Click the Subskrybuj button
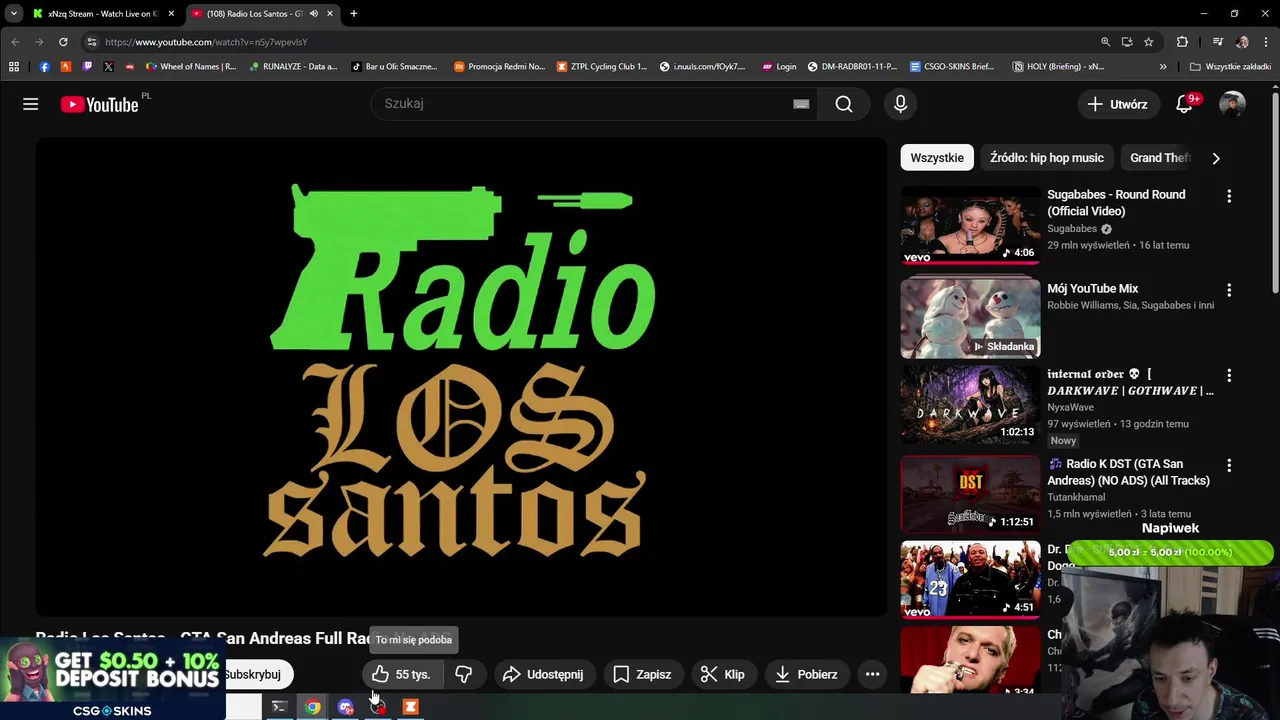The image size is (1280, 720). 258,674
